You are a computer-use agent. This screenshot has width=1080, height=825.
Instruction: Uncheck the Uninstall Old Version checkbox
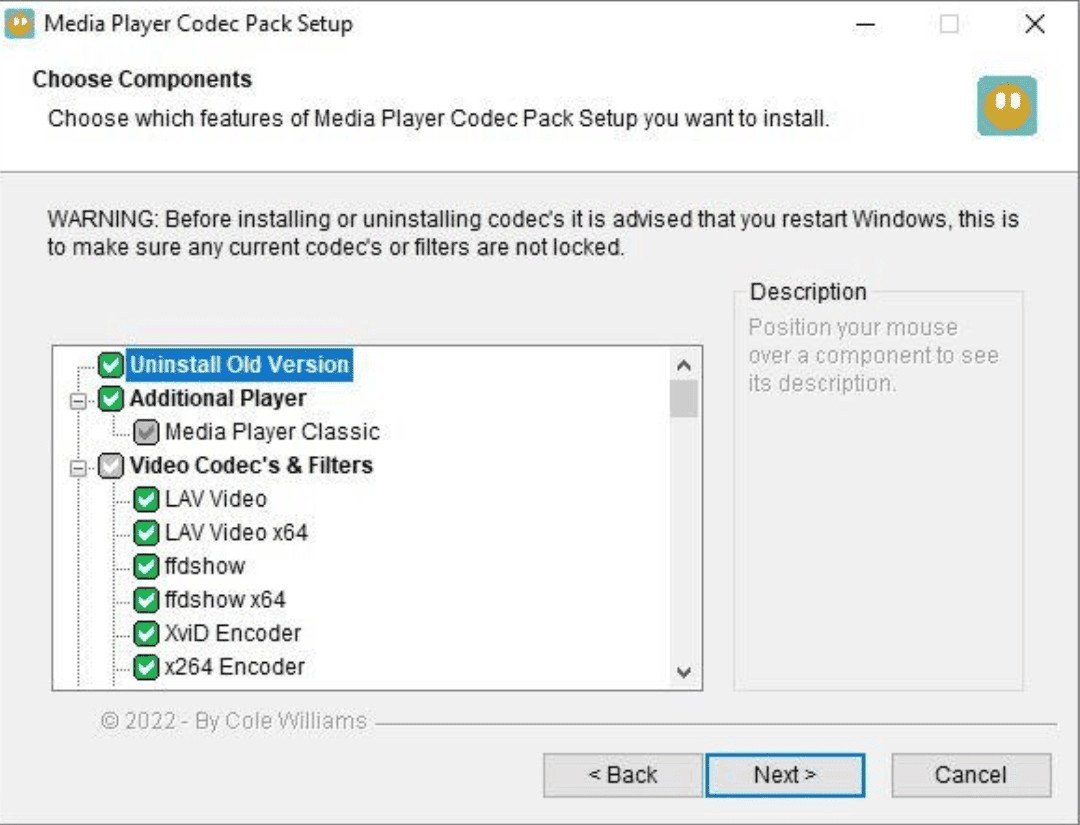click(x=111, y=365)
